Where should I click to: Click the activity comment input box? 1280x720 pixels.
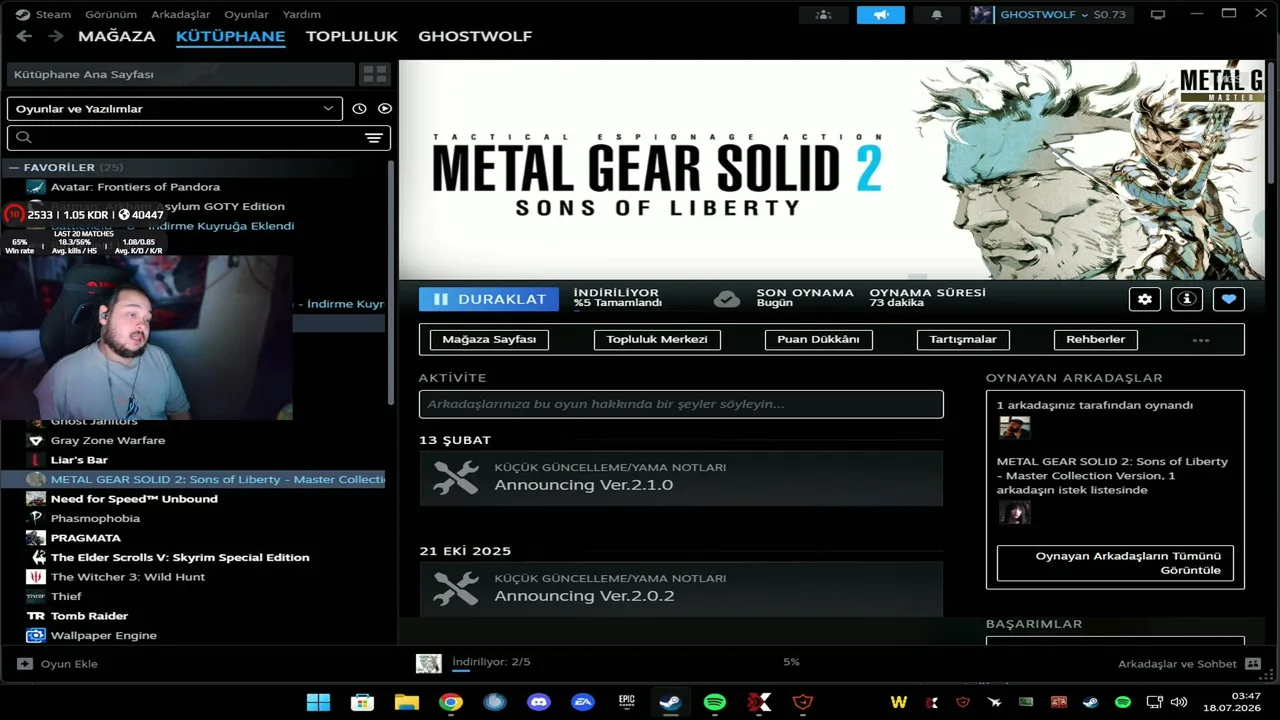(x=681, y=404)
